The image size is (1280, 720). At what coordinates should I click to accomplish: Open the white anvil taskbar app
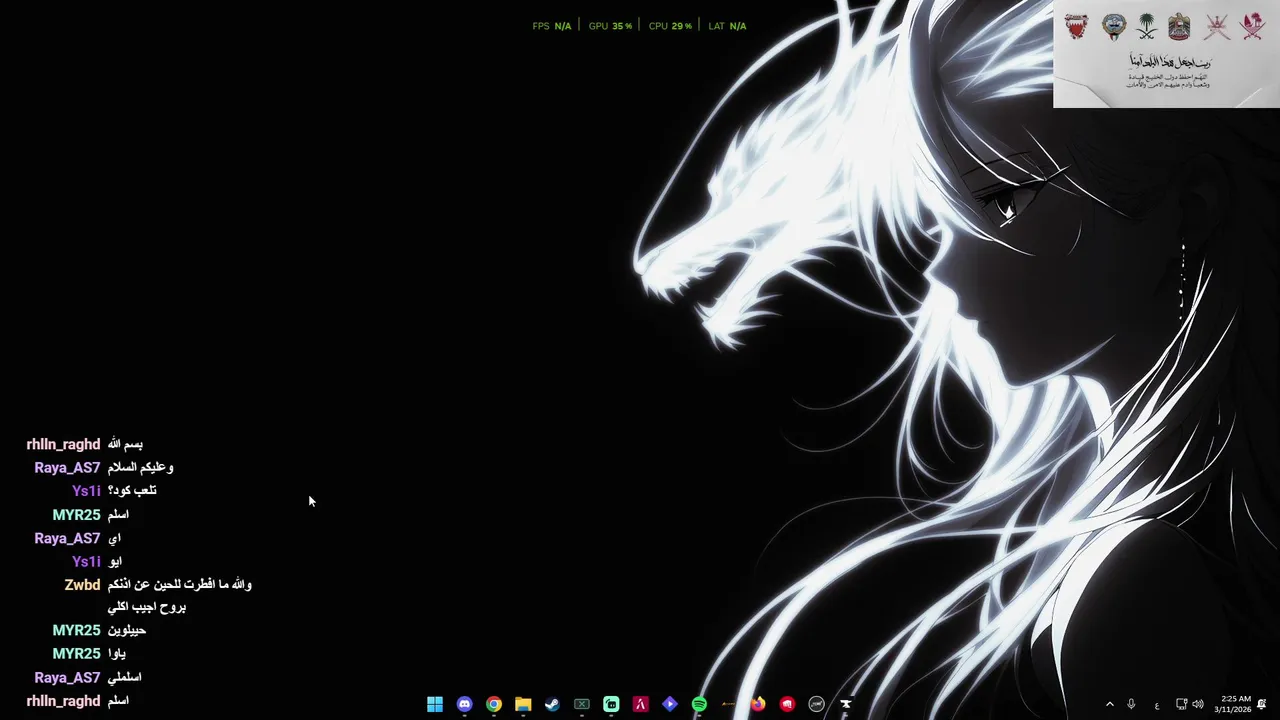(846, 704)
